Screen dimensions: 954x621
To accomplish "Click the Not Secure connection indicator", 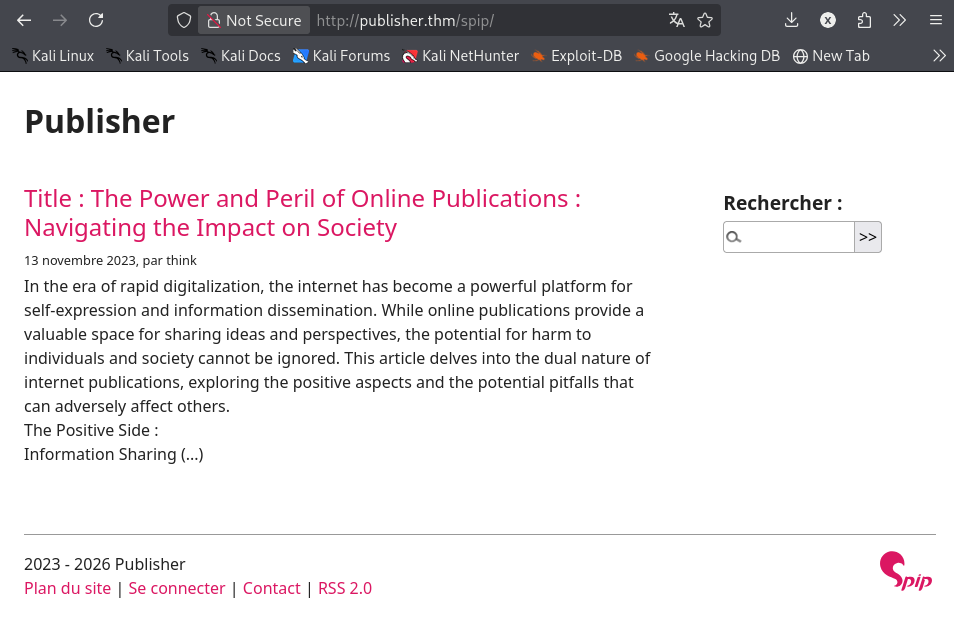I will point(254,21).
